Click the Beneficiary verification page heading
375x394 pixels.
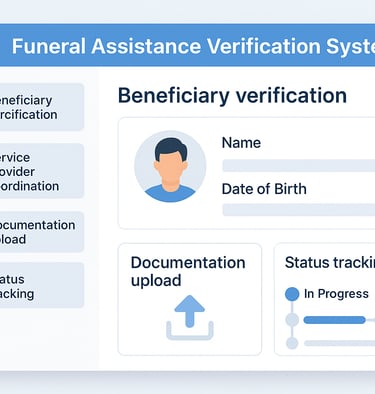(x=232, y=96)
